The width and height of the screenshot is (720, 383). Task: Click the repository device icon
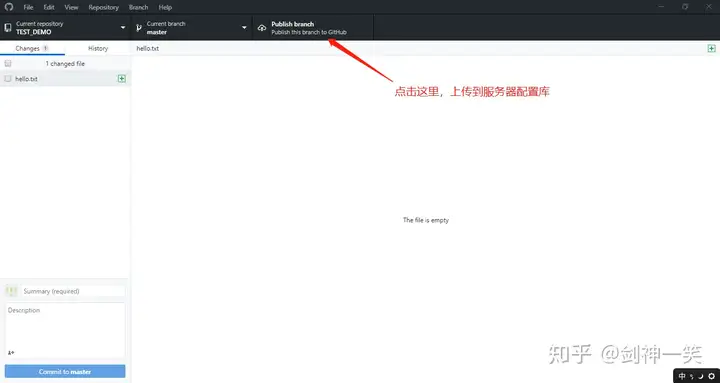pyautogui.click(x=8, y=28)
